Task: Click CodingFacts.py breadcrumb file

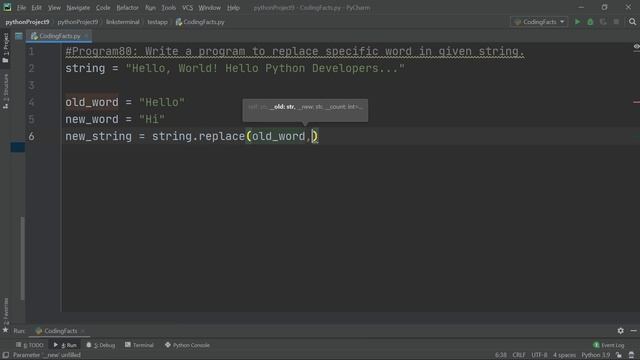Action: point(200,22)
